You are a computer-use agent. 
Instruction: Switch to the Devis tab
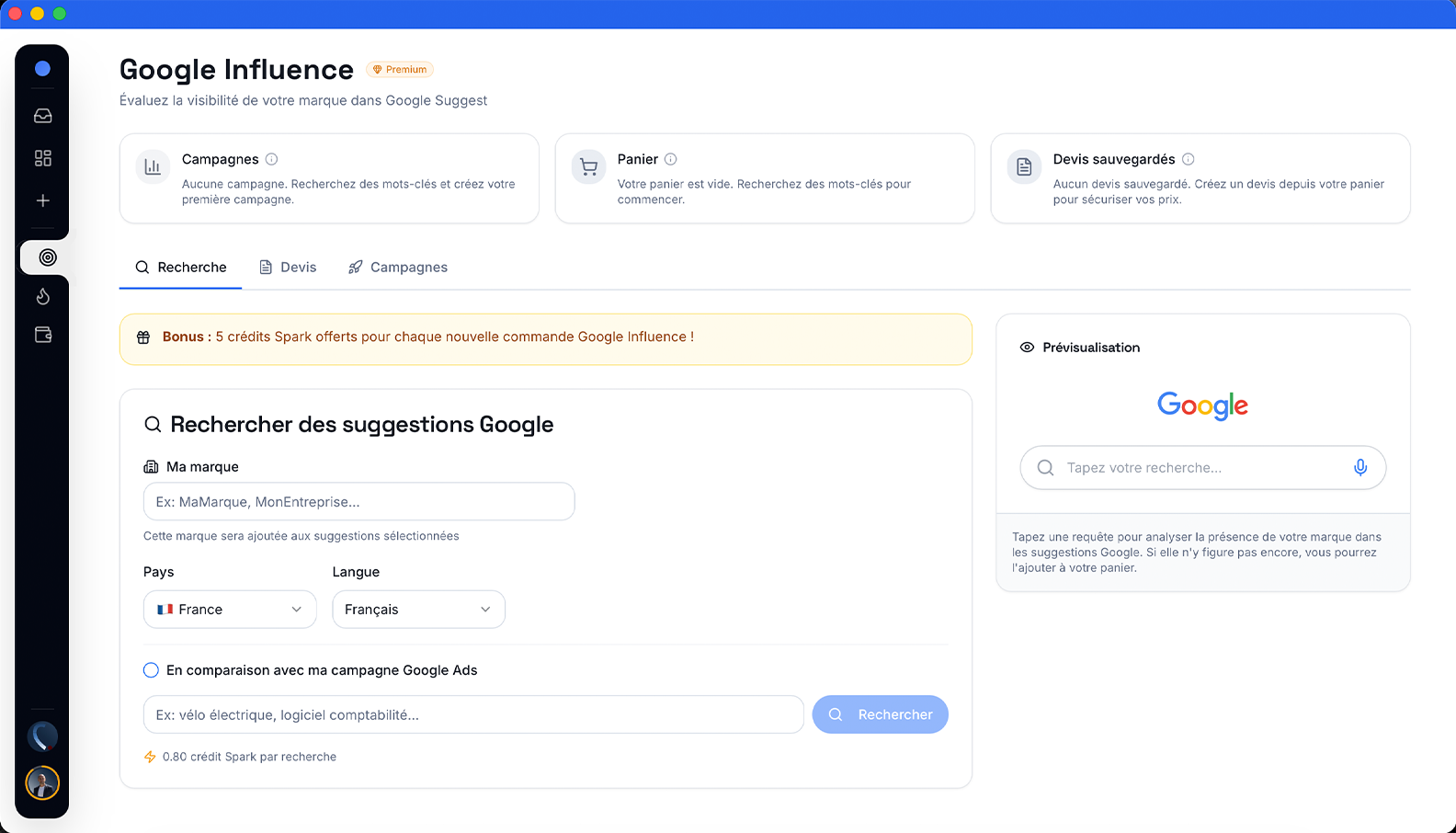click(288, 268)
